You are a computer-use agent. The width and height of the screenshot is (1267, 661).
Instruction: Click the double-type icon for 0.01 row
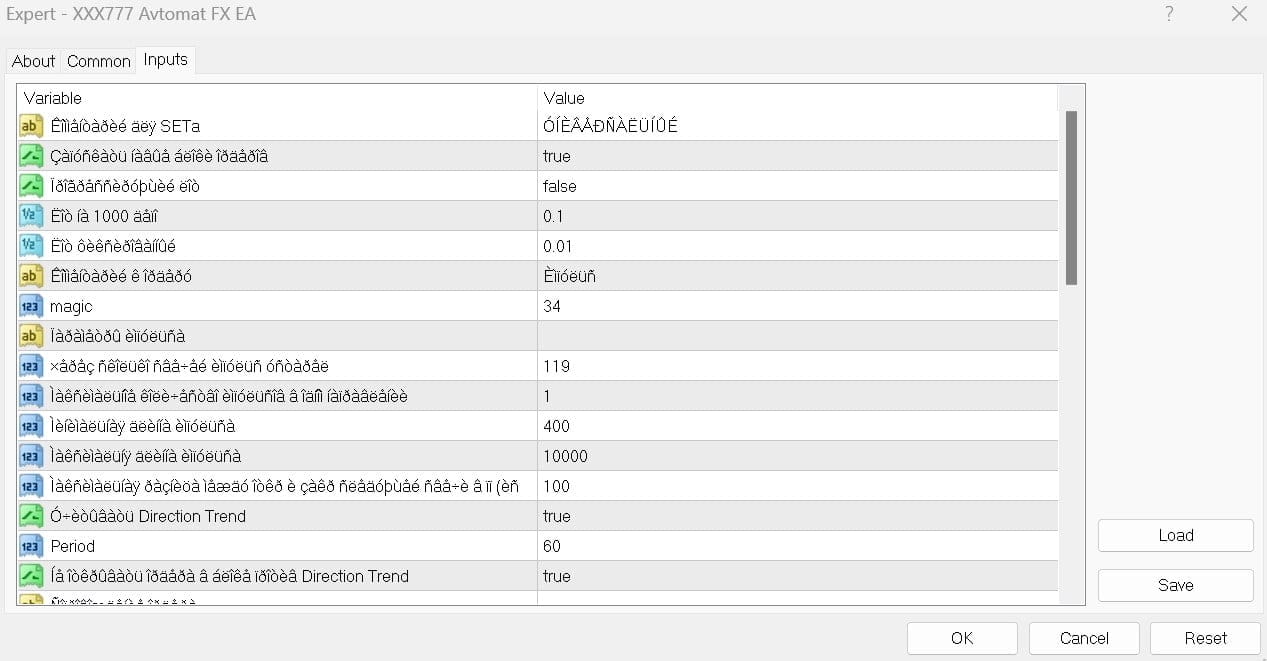point(30,246)
